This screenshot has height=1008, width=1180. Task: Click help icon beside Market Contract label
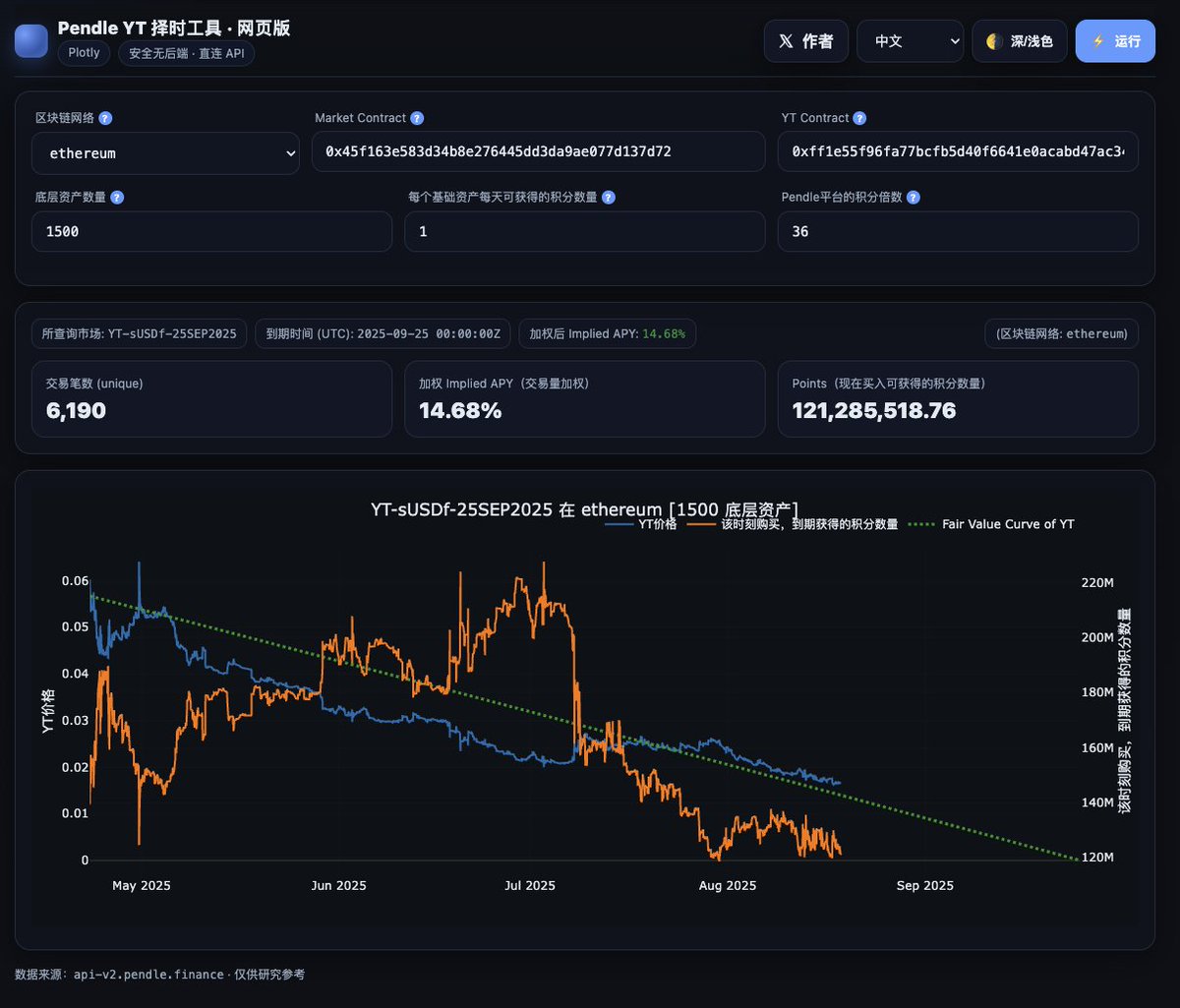[417, 118]
